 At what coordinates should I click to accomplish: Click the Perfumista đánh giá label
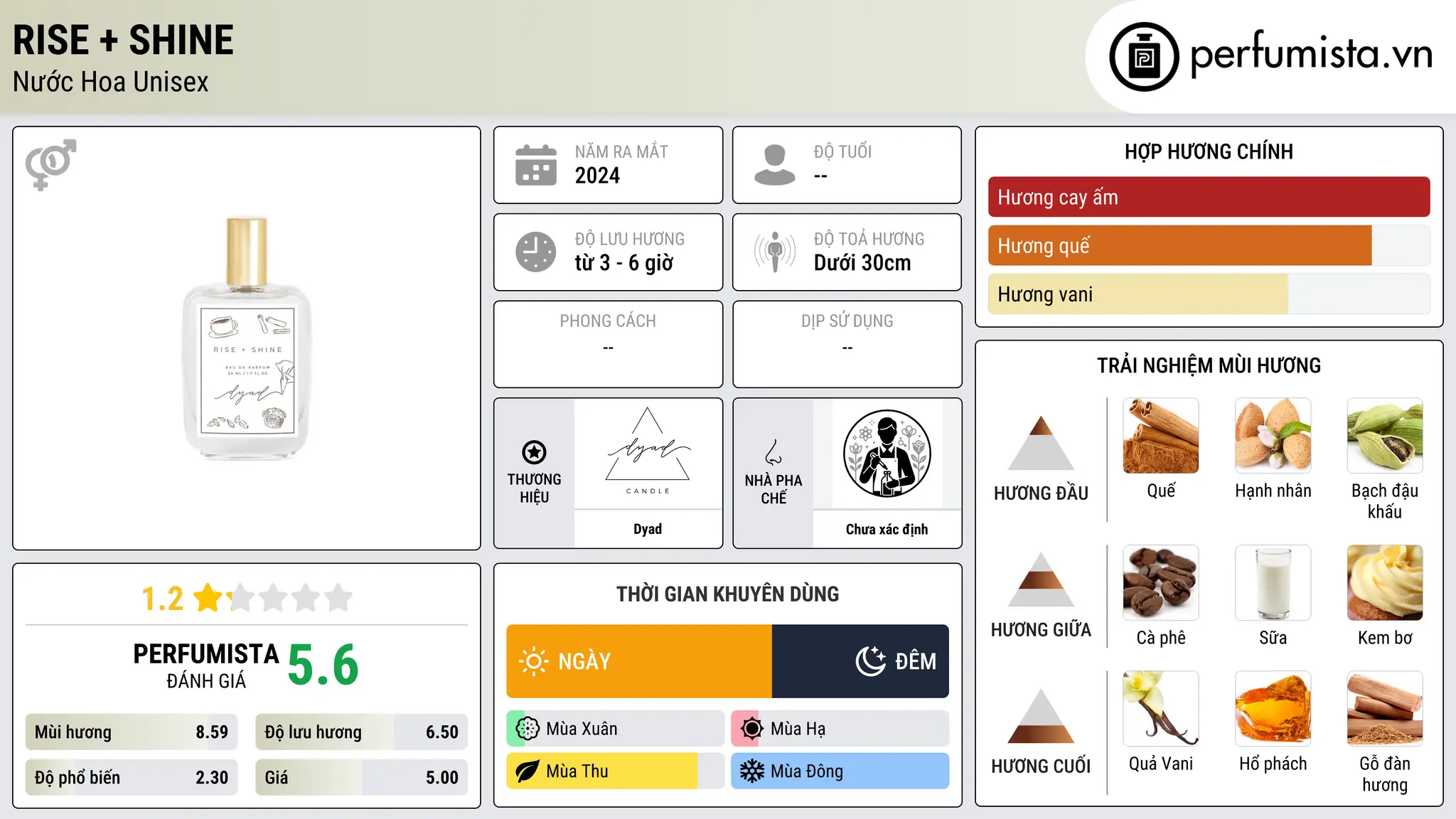tap(206, 666)
